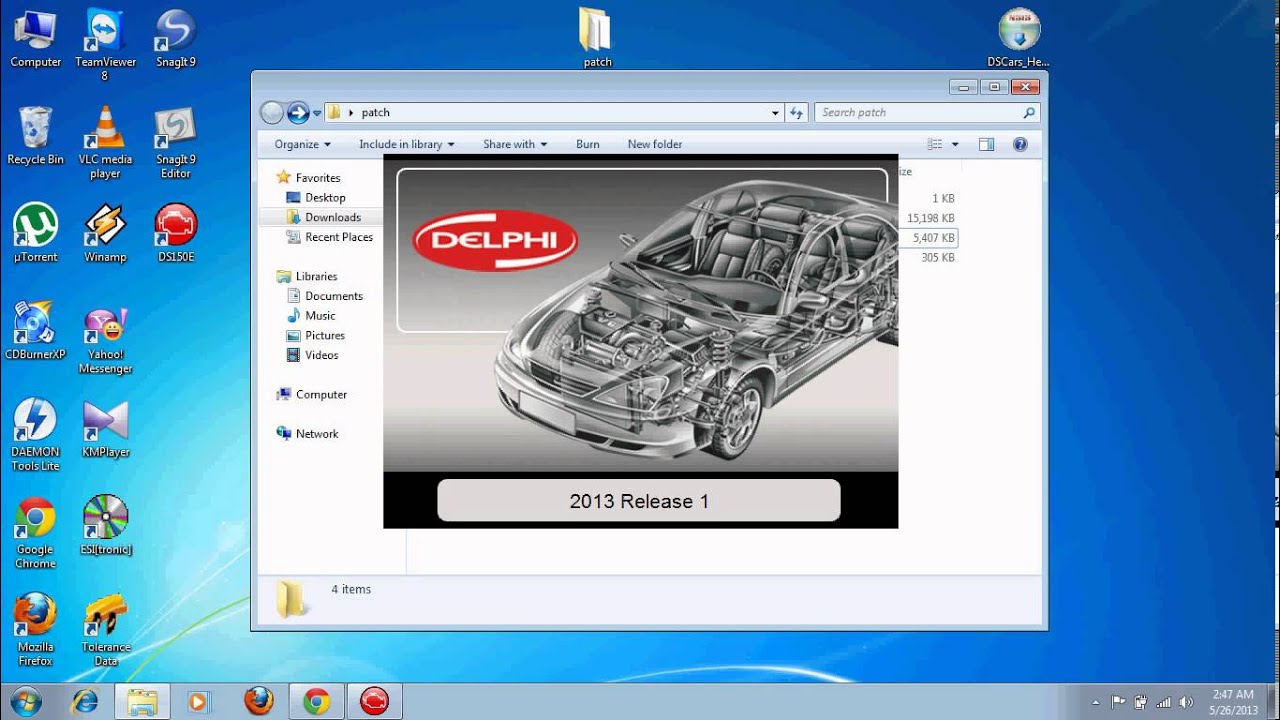This screenshot has width=1280, height=720.
Task: Expand the change view options arrow
Action: click(955, 144)
